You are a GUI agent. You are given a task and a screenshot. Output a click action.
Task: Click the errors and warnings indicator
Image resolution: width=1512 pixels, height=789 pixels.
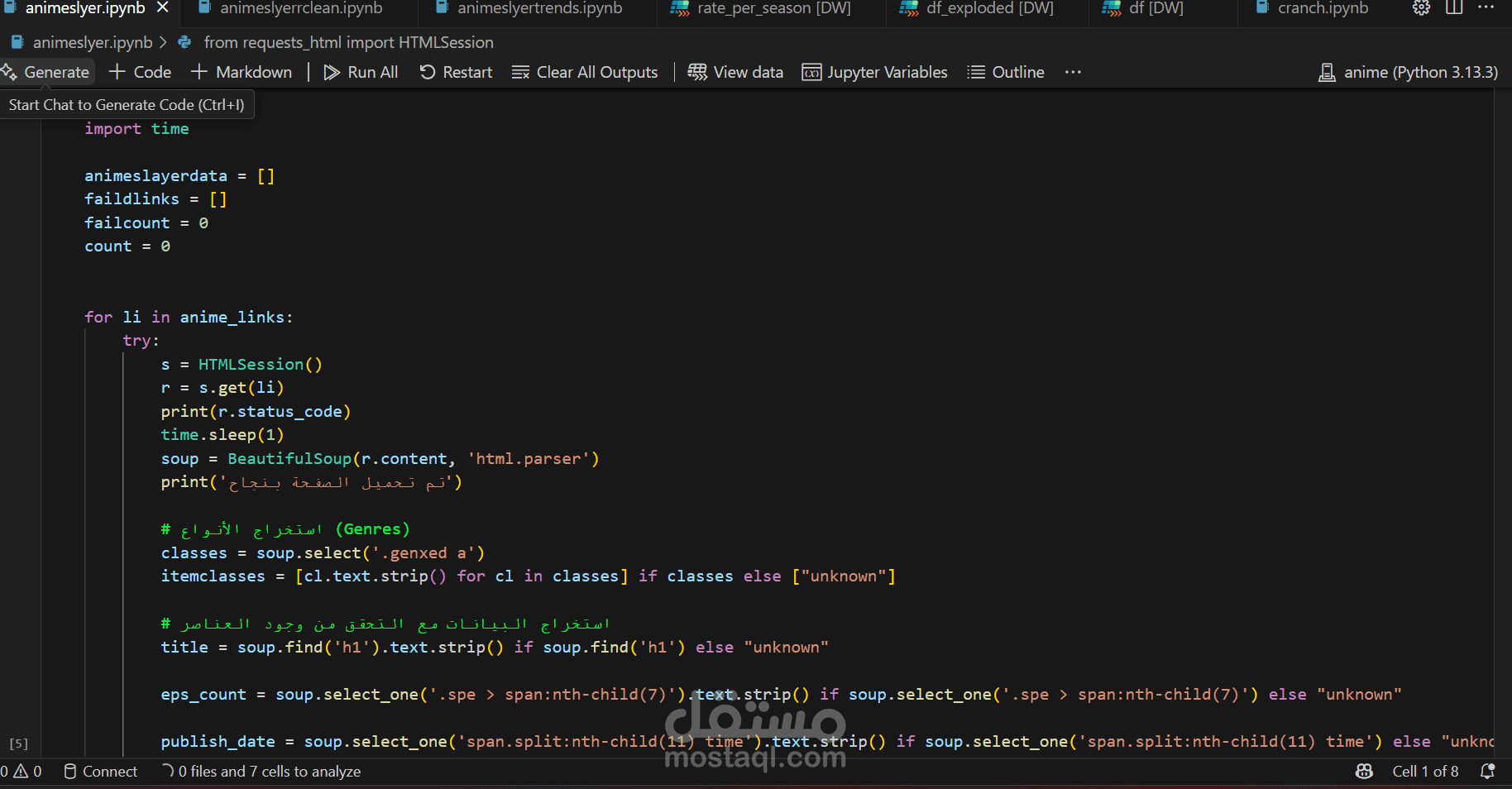(22, 771)
